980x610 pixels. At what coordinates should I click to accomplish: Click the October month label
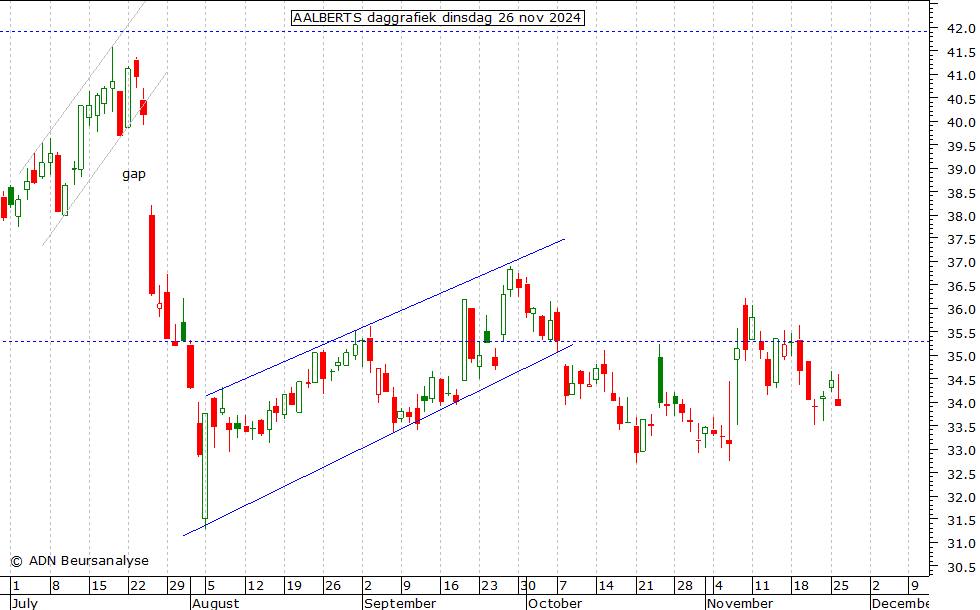tap(555, 603)
